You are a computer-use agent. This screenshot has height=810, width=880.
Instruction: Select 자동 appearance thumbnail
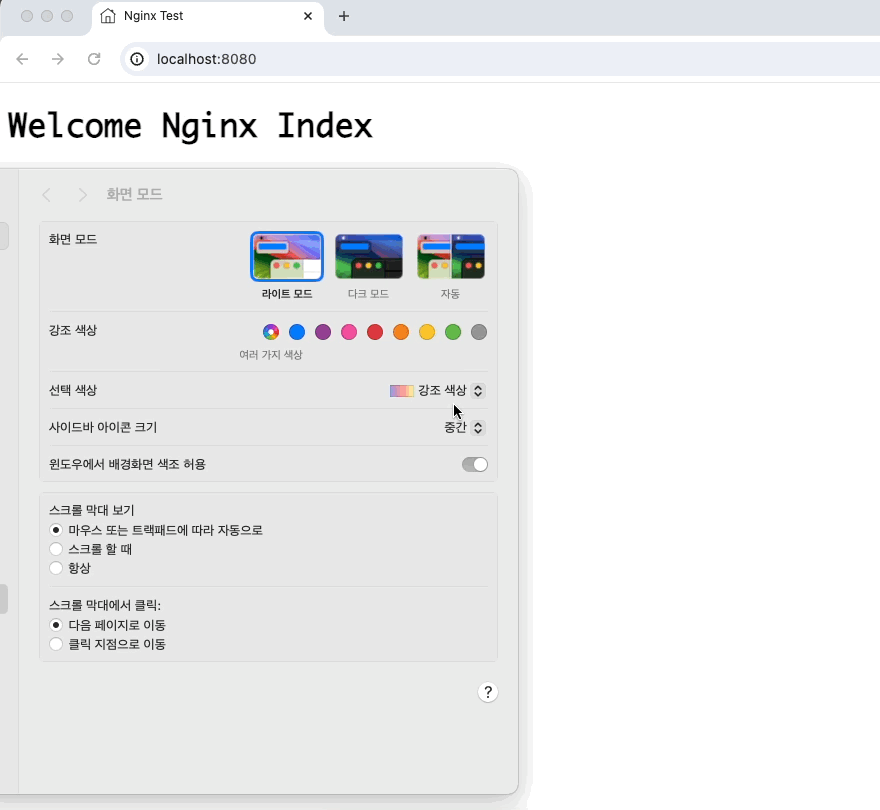click(451, 257)
